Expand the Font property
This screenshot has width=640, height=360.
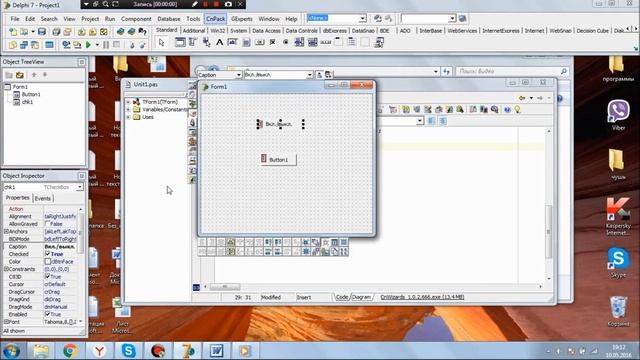[6, 322]
